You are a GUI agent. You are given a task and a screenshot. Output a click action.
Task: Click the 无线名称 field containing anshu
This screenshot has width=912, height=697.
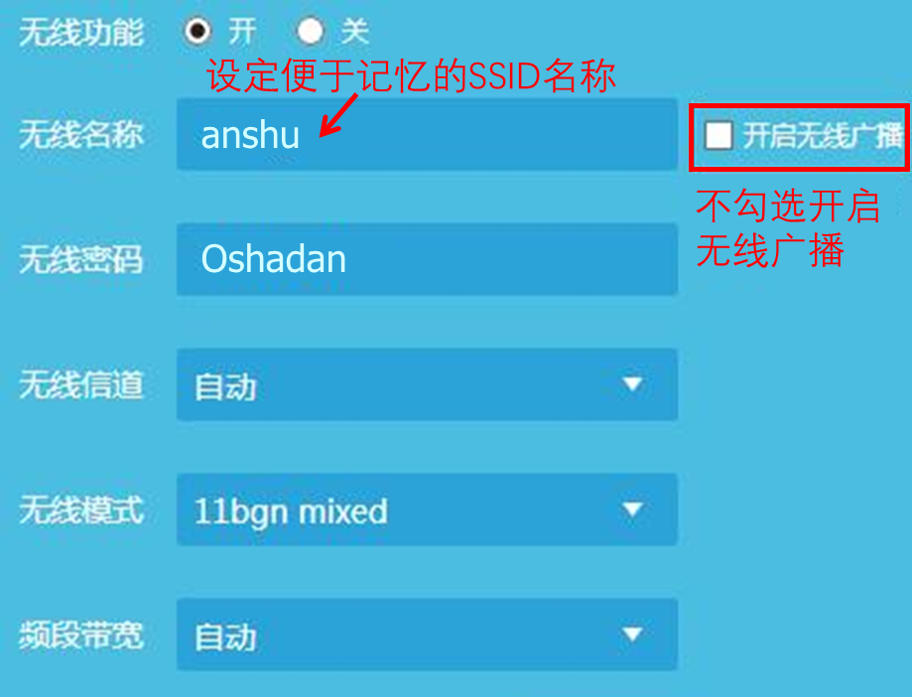coord(428,134)
